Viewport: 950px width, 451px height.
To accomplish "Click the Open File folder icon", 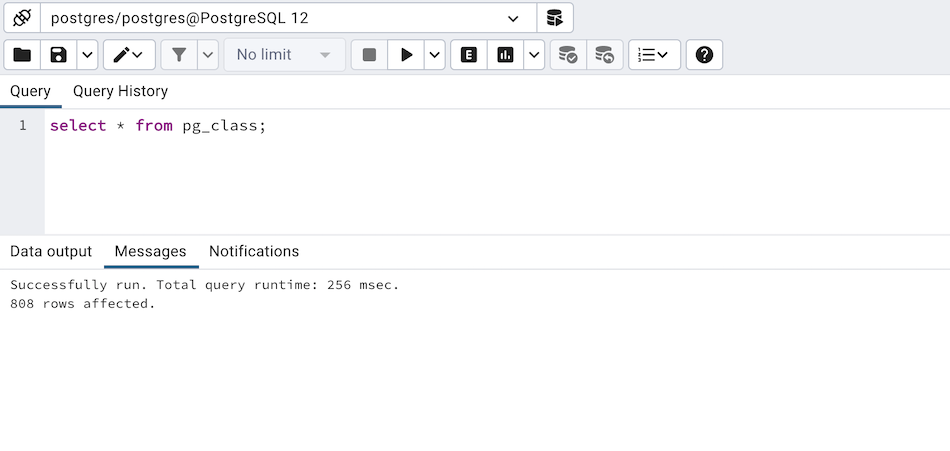I will click(22, 55).
